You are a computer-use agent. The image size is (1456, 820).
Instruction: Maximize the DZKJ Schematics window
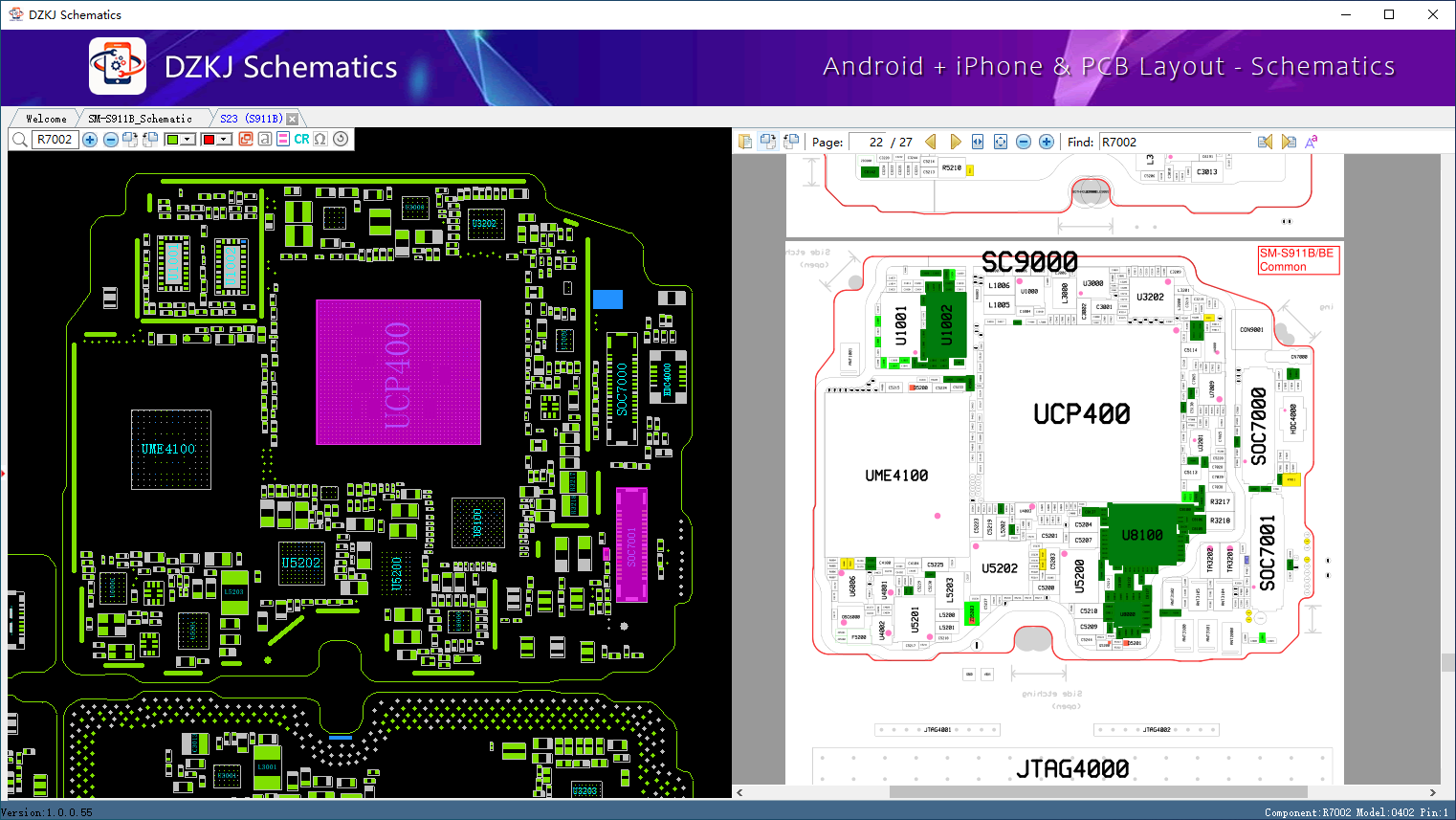point(1389,14)
